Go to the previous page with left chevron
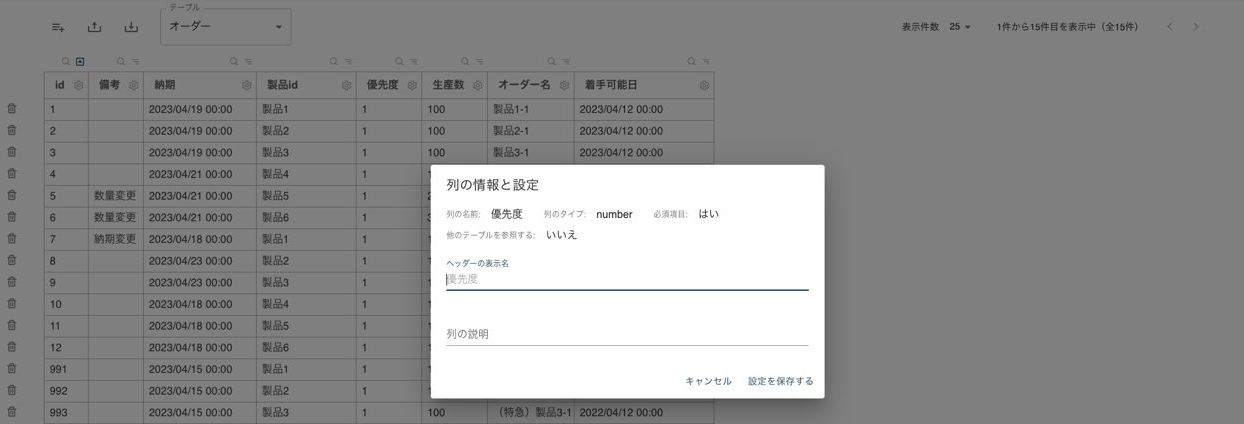This screenshot has height=424, width=1244. pyautogui.click(x=1169, y=27)
